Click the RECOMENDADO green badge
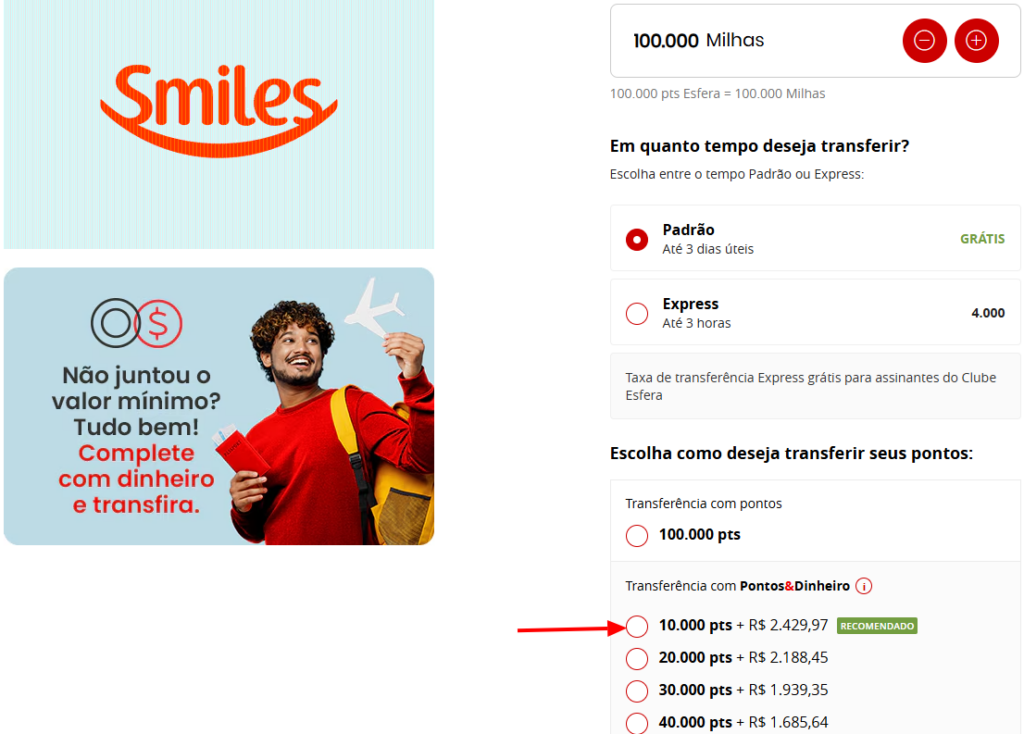This screenshot has height=734, width=1024. coord(877,626)
